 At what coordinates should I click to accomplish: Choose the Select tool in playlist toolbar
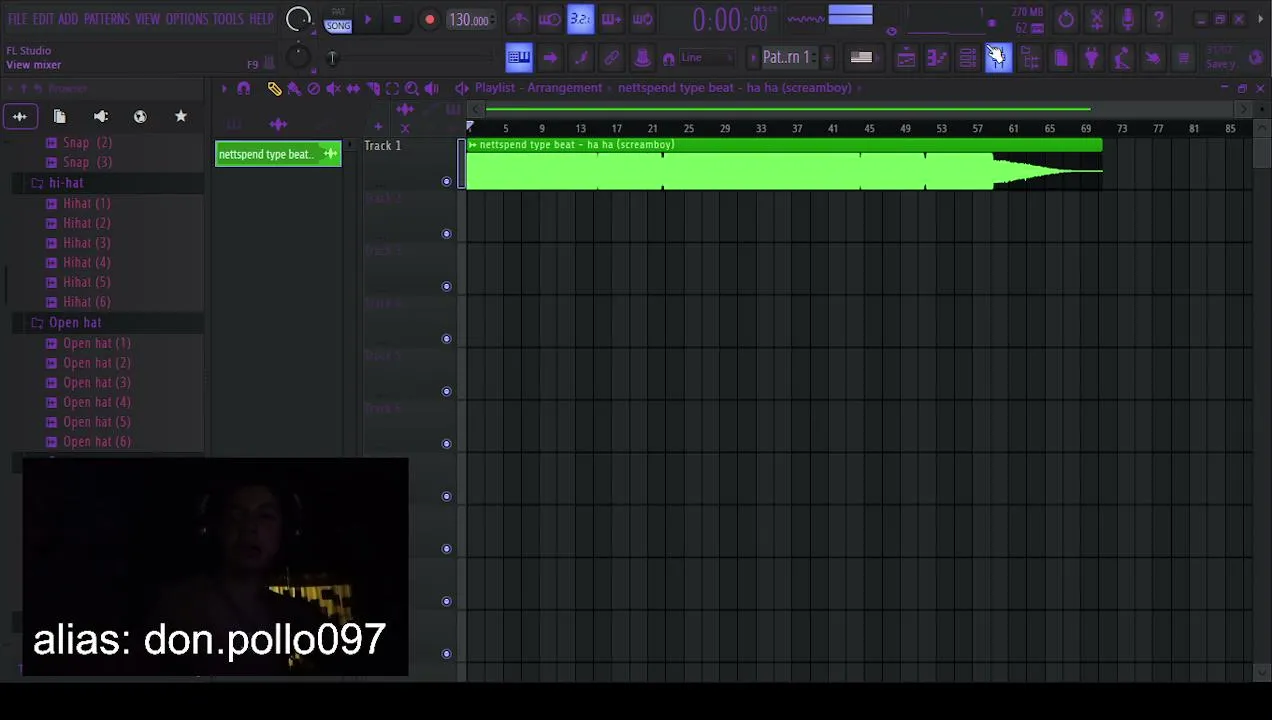(x=392, y=88)
